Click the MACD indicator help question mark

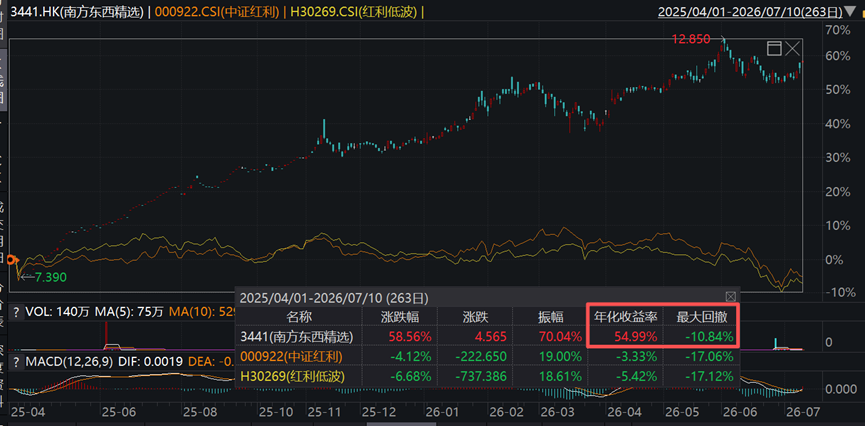pyautogui.click(x=17, y=363)
